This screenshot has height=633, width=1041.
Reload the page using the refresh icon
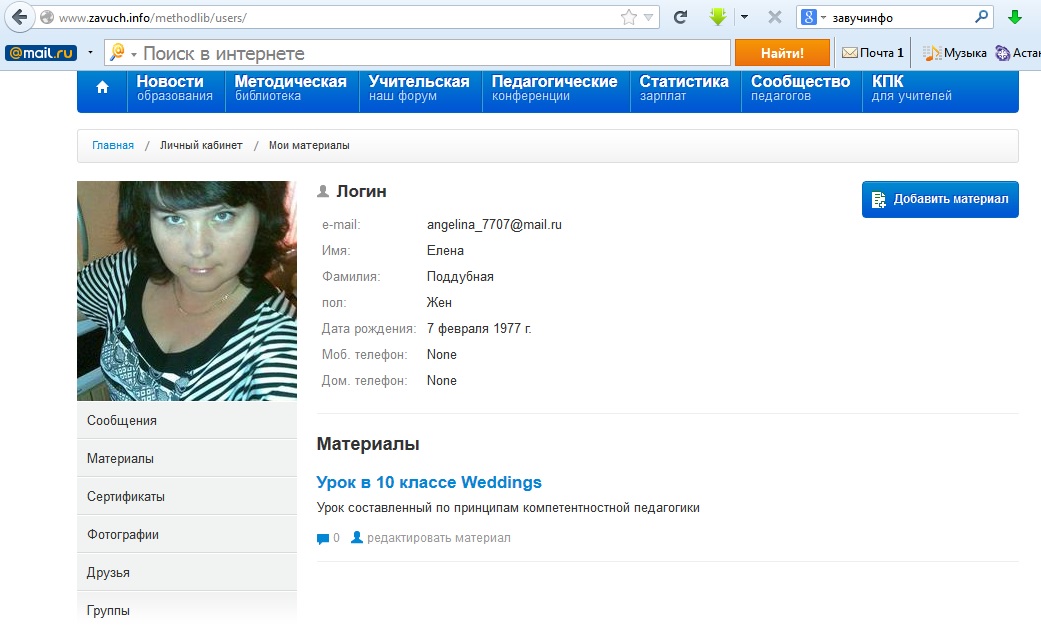[x=680, y=17]
